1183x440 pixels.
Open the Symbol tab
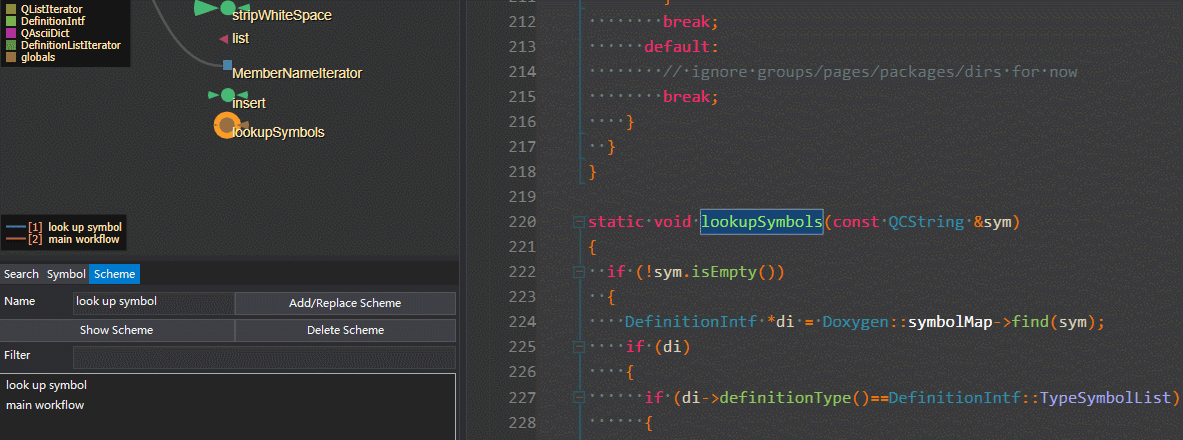(x=66, y=274)
